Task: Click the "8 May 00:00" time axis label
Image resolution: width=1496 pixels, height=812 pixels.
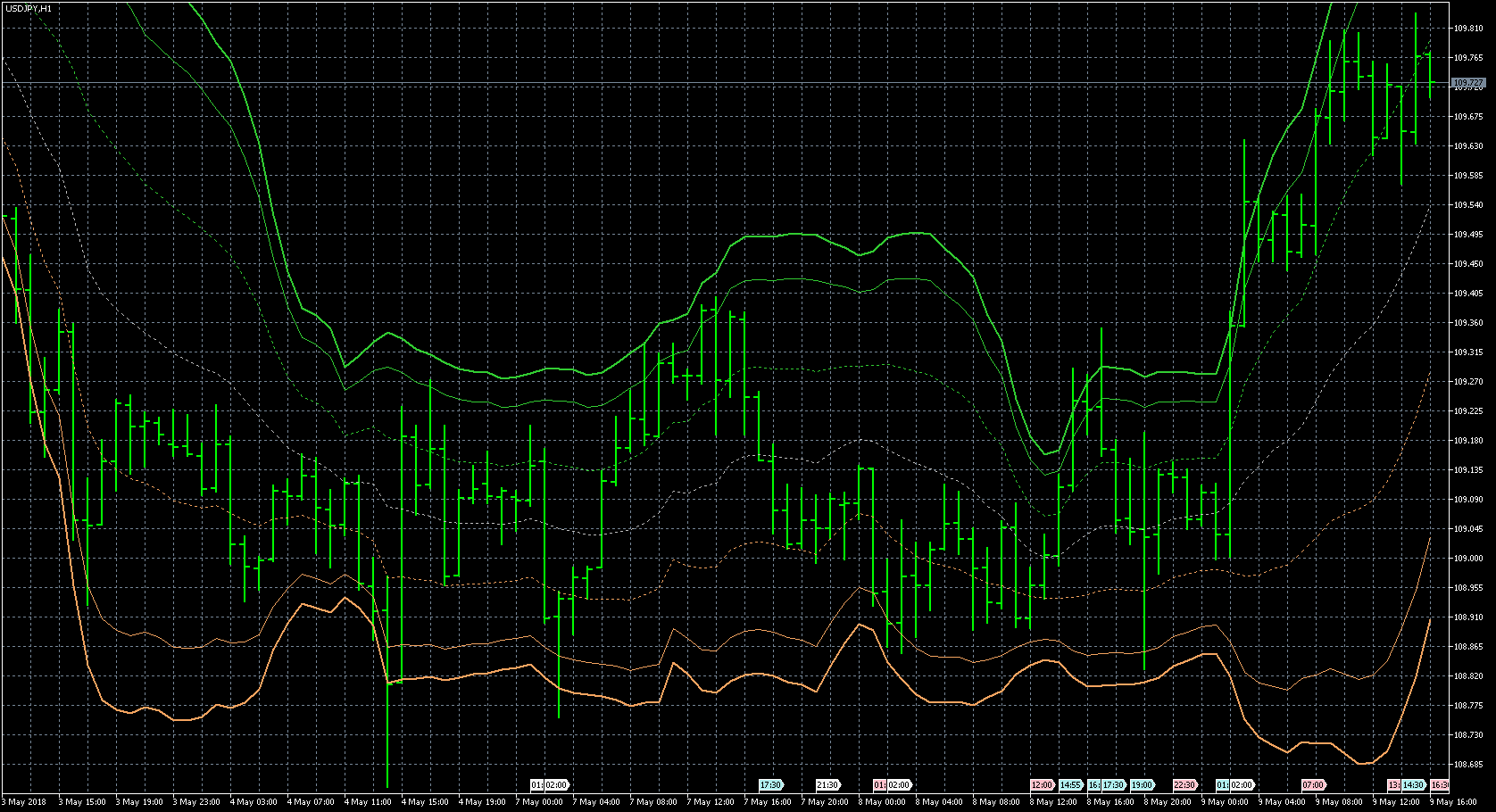Action: (884, 802)
